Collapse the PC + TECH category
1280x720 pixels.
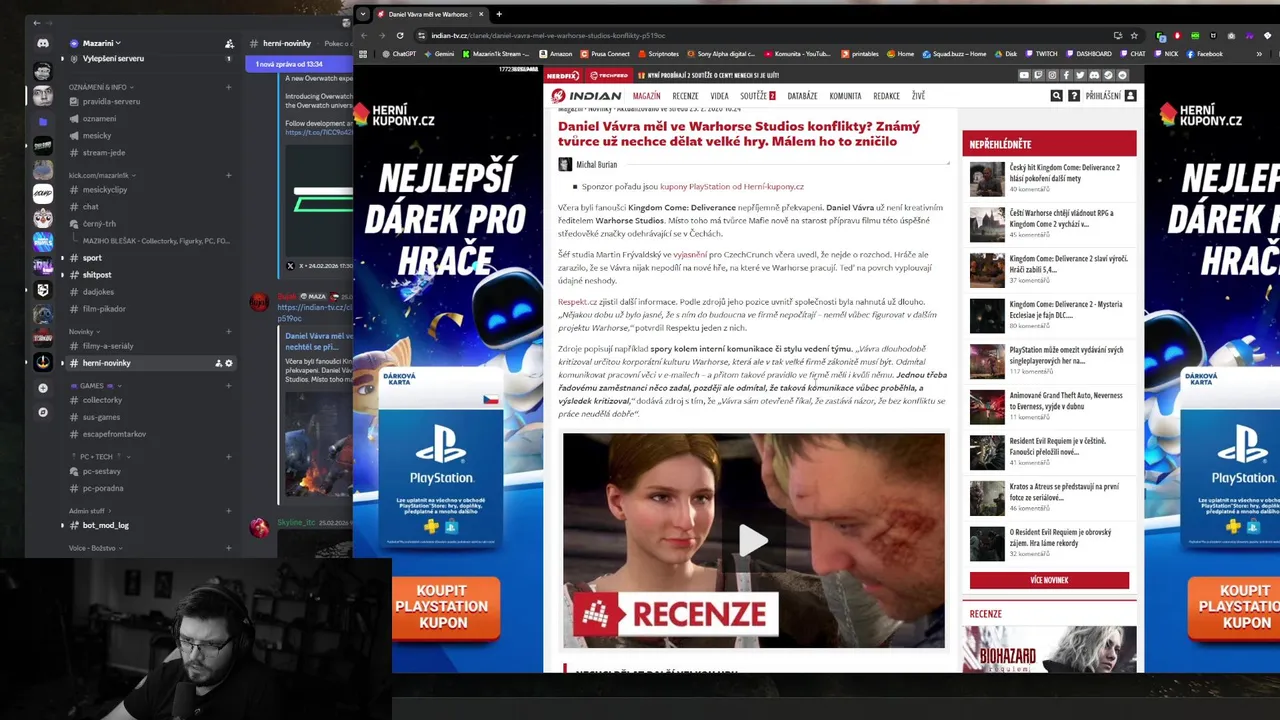pyautogui.click(x=100, y=456)
